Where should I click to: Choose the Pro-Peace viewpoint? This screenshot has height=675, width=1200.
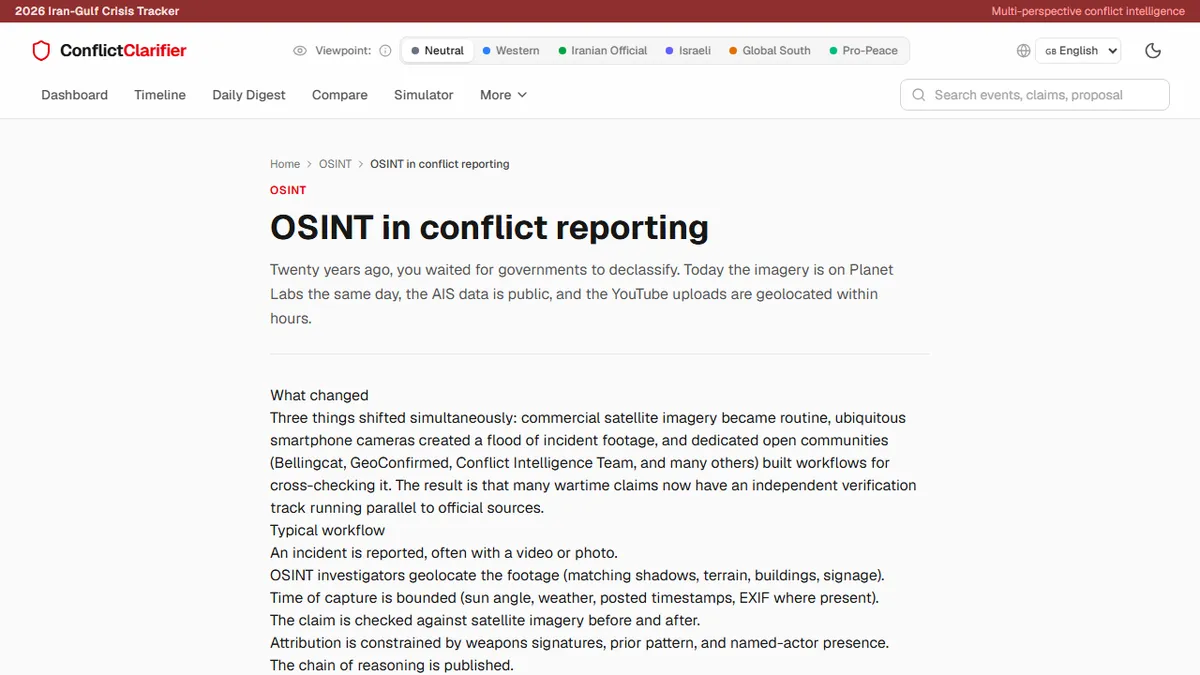[864, 51]
